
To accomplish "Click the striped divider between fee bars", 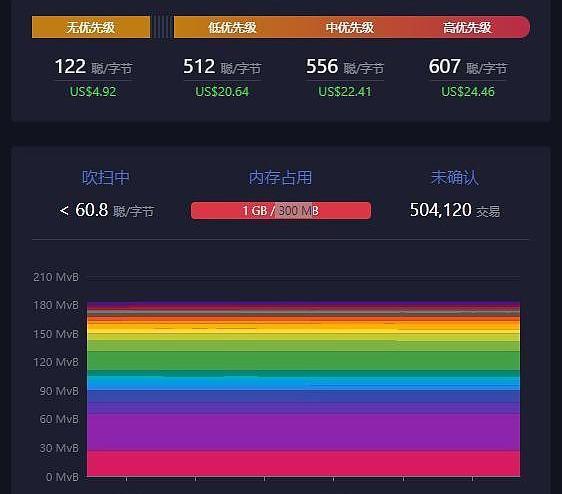I will [x=162, y=27].
